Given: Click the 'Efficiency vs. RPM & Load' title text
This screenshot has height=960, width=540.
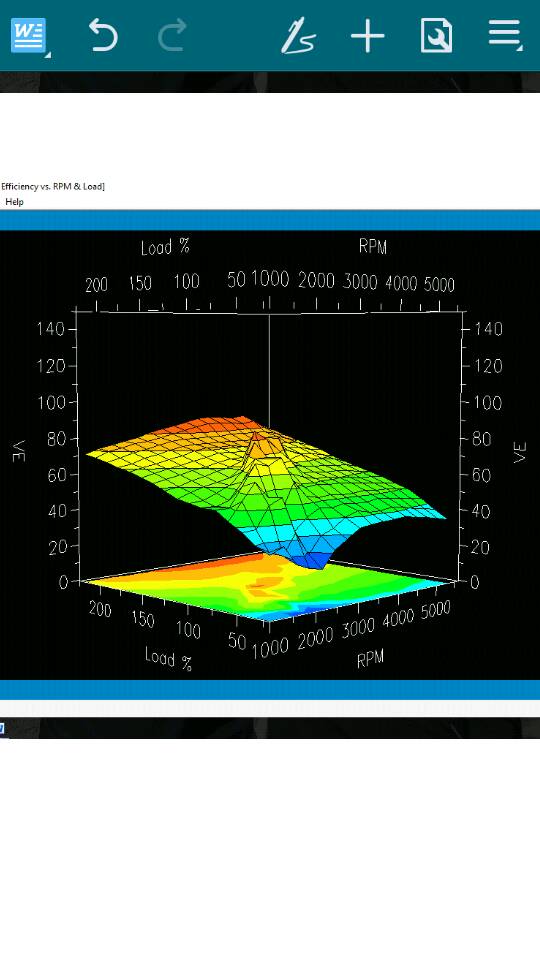Looking at the screenshot, I should 53,186.
